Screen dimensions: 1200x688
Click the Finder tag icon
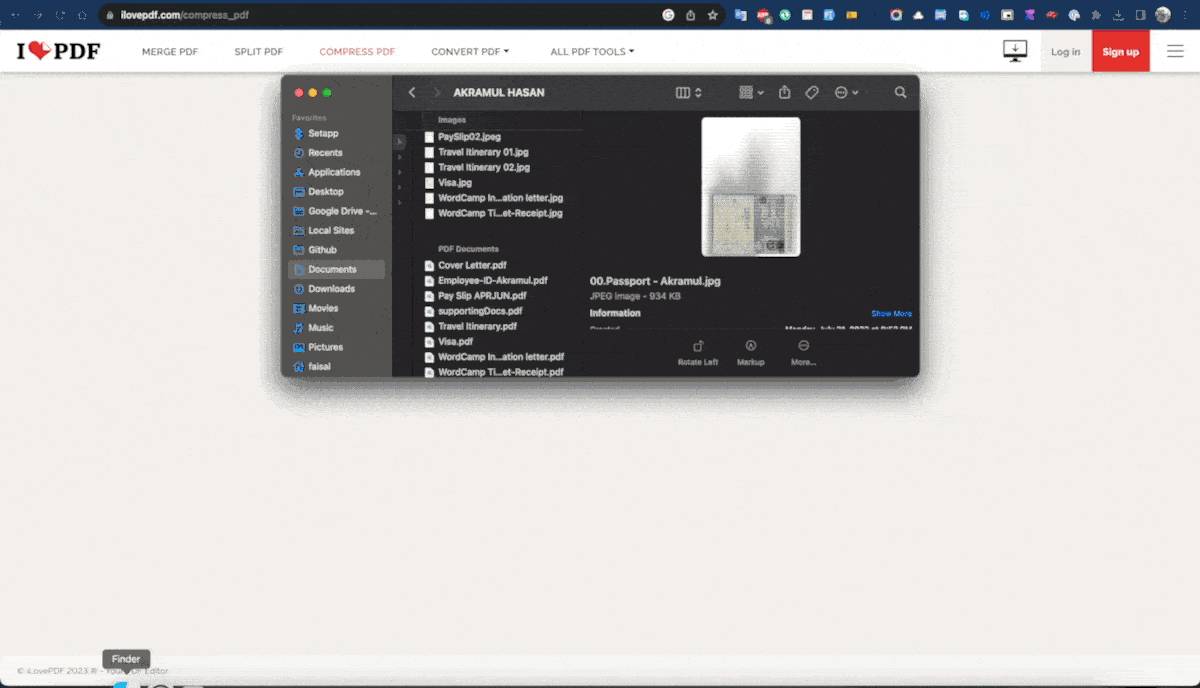(812, 93)
